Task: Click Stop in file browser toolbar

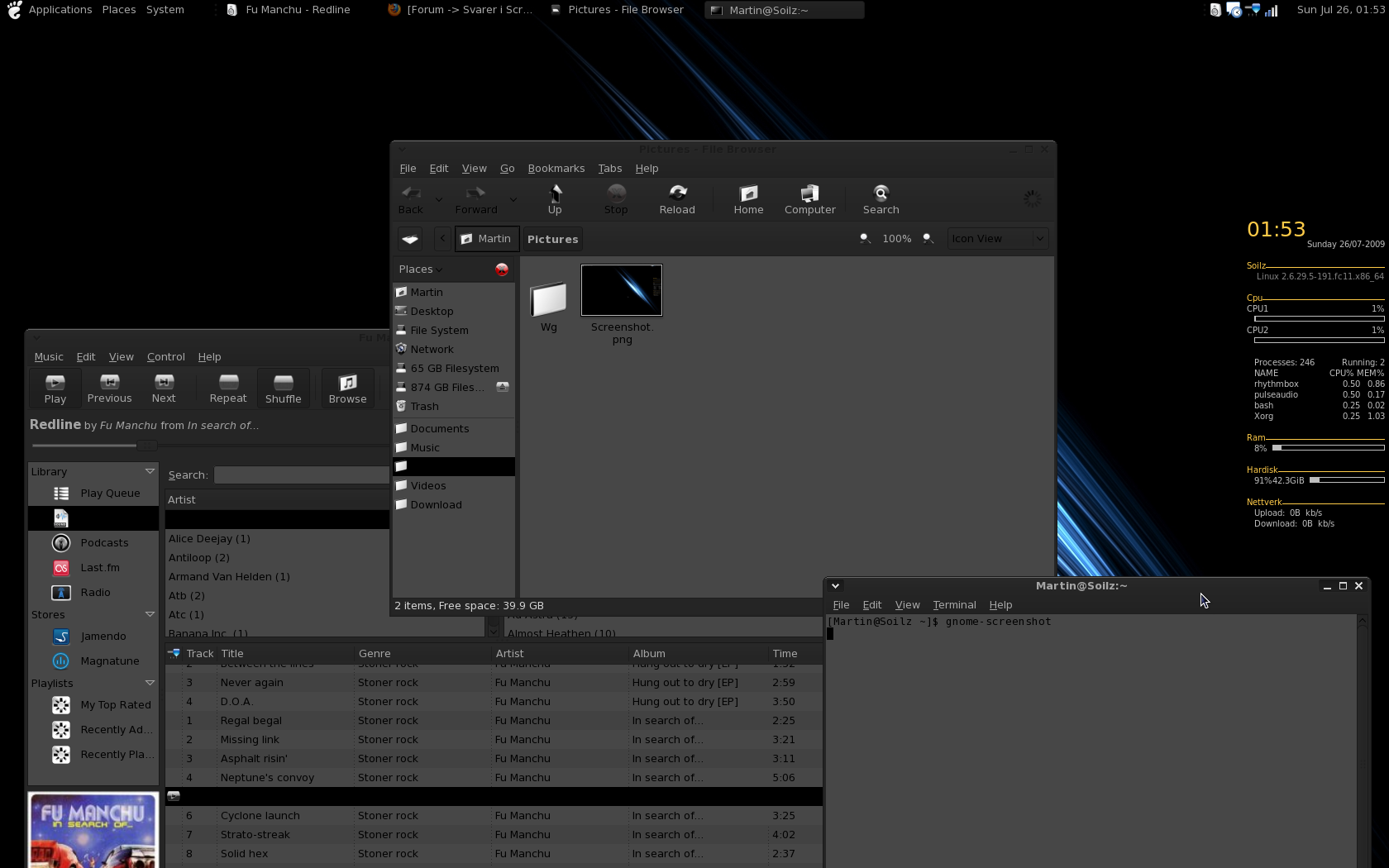Action: click(616, 199)
